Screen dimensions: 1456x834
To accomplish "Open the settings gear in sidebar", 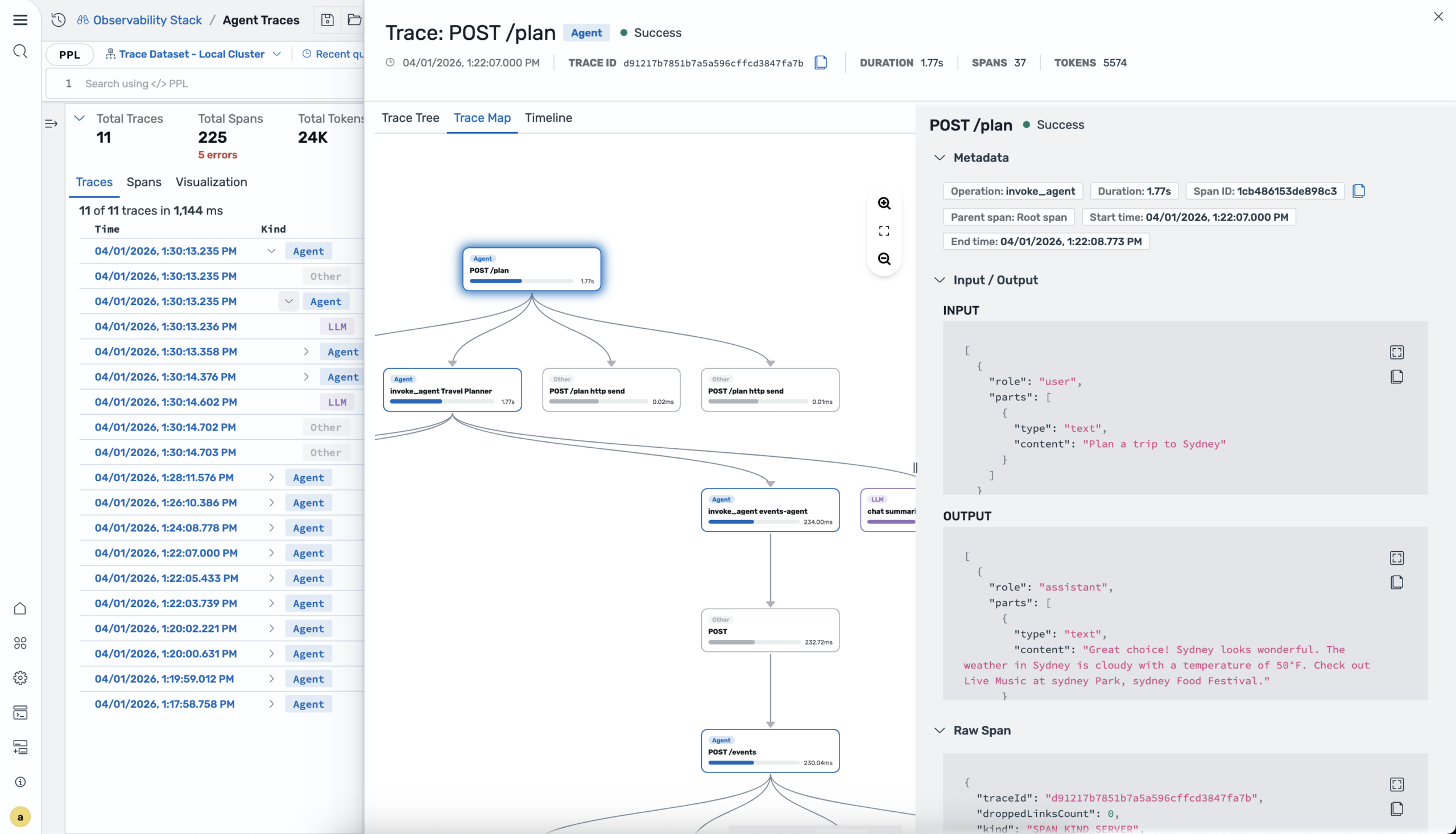I will (x=20, y=678).
